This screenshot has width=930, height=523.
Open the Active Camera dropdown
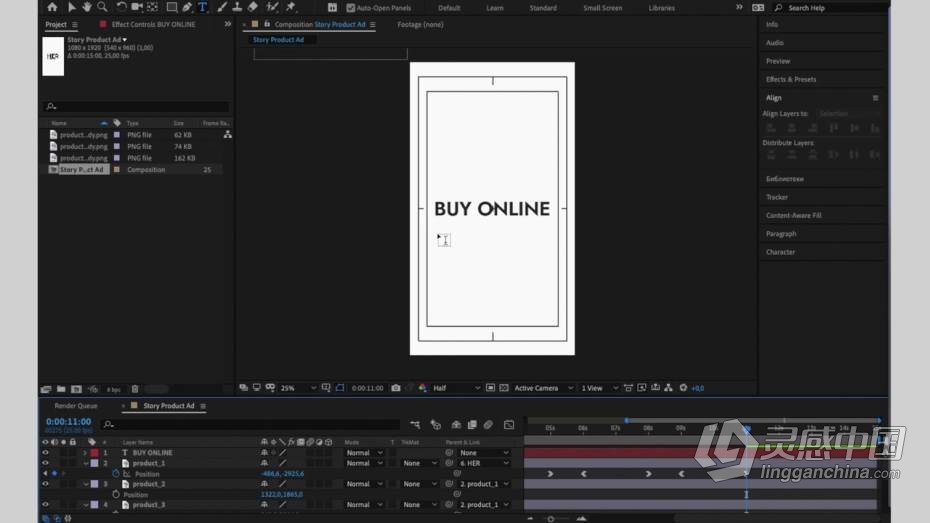543,388
